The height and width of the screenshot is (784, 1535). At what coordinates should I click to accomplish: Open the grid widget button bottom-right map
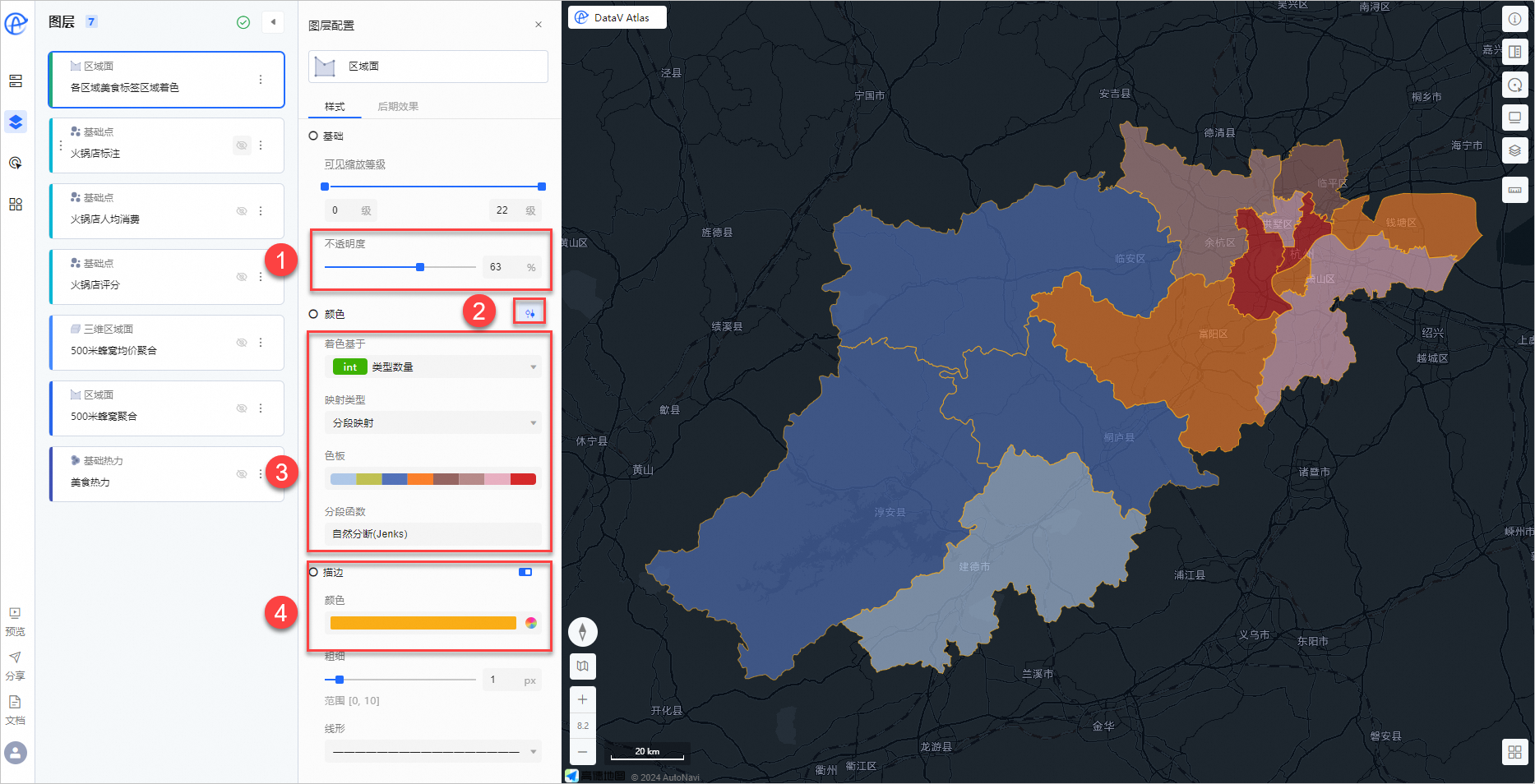[x=1515, y=752]
